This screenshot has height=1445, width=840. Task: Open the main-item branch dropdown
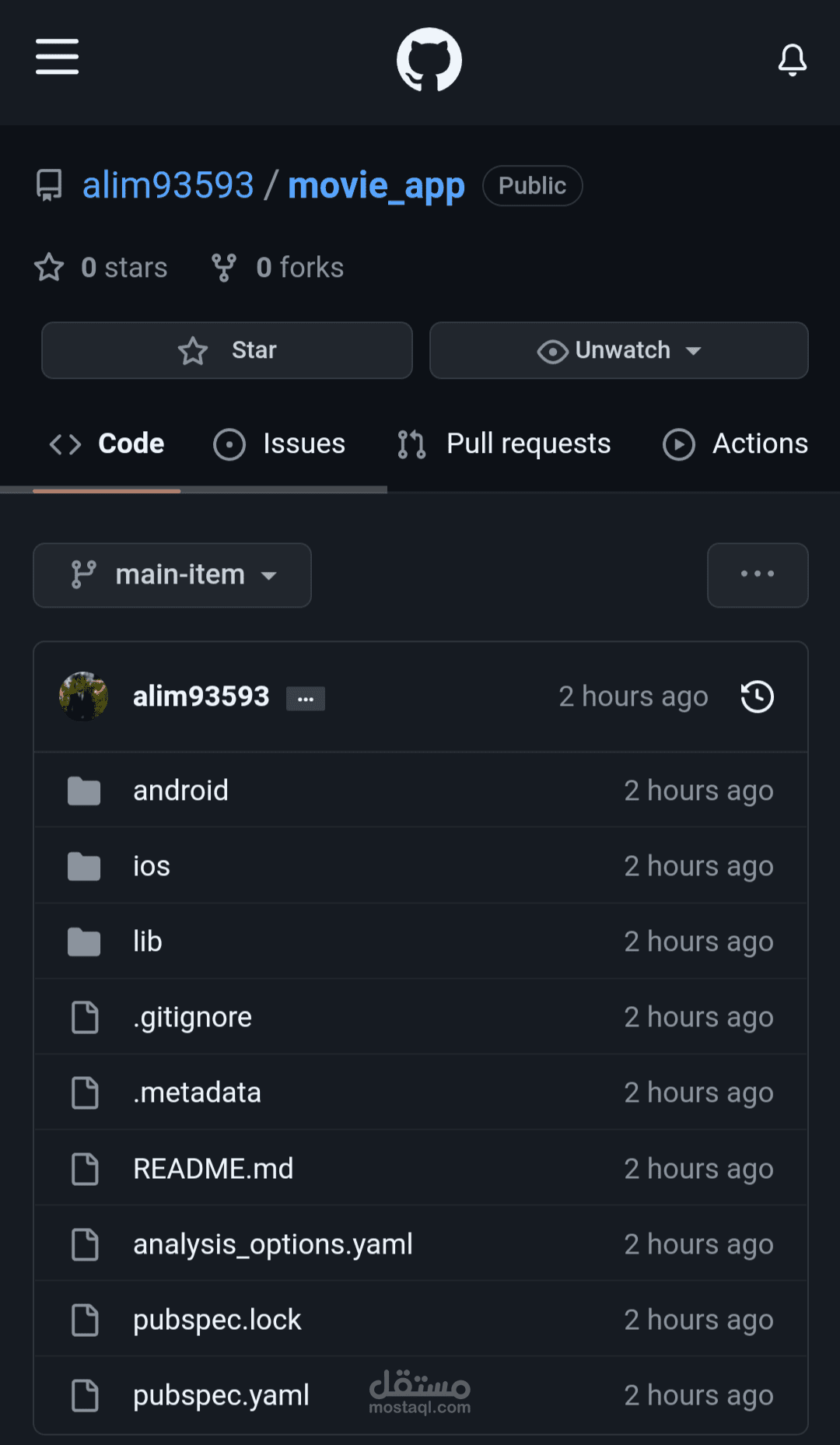point(172,575)
